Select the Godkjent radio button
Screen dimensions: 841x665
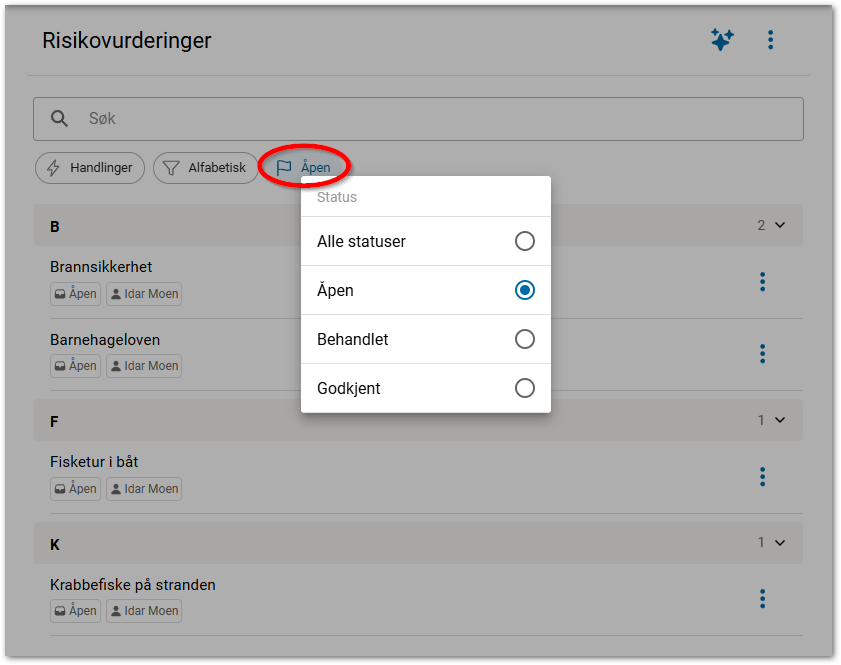pyautogui.click(x=524, y=388)
